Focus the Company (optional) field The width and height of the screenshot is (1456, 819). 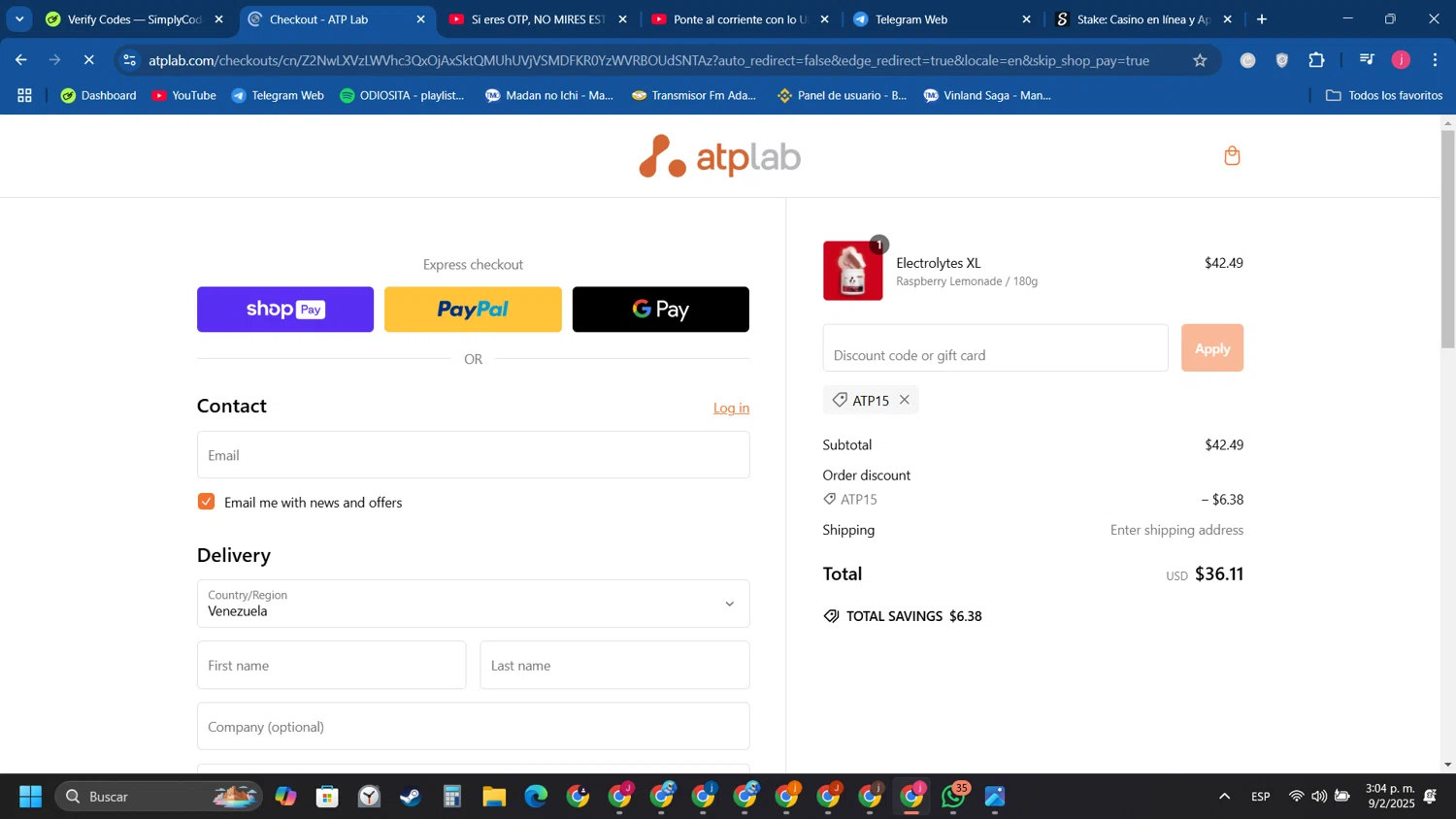[x=473, y=727]
